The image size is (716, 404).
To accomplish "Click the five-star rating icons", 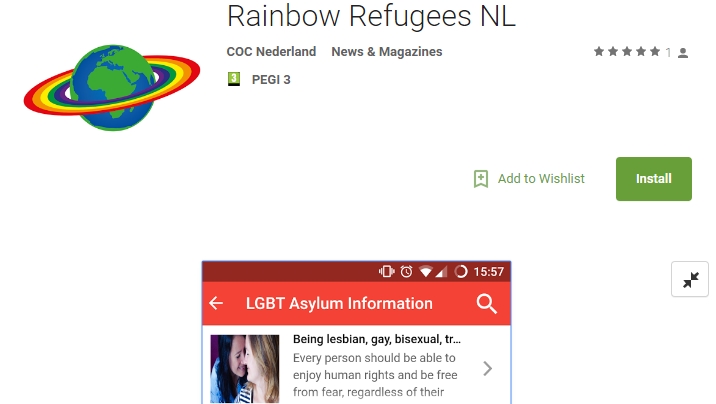I will pyautogui.click(x=627, y=52).
